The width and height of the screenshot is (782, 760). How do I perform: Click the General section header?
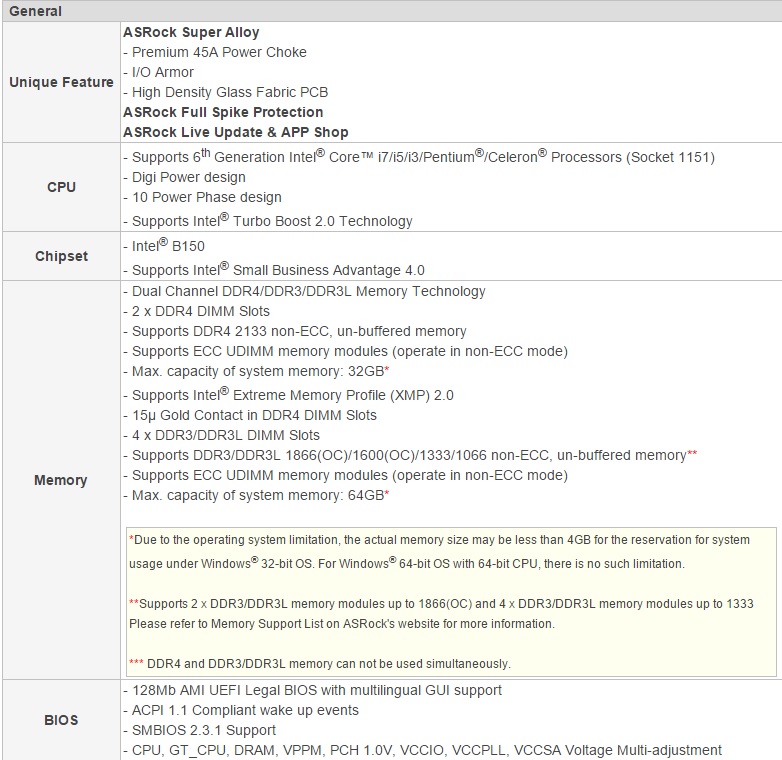pyautogui.click(x=35, y=11)
